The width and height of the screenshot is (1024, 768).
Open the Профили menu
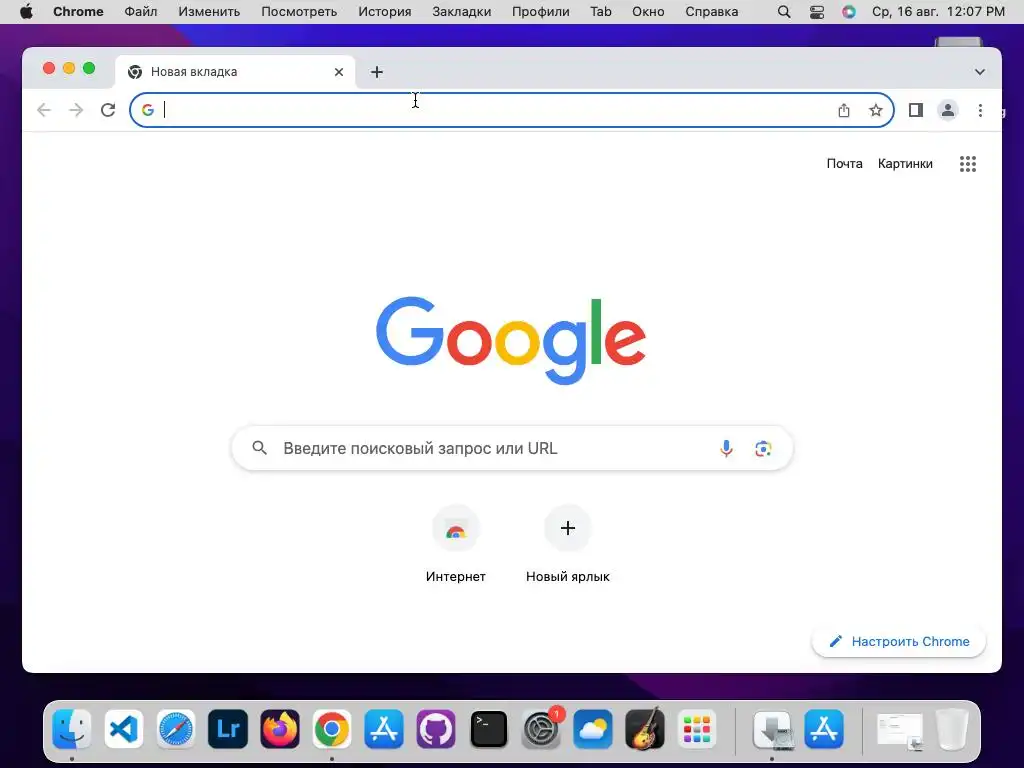click(541, 12)
